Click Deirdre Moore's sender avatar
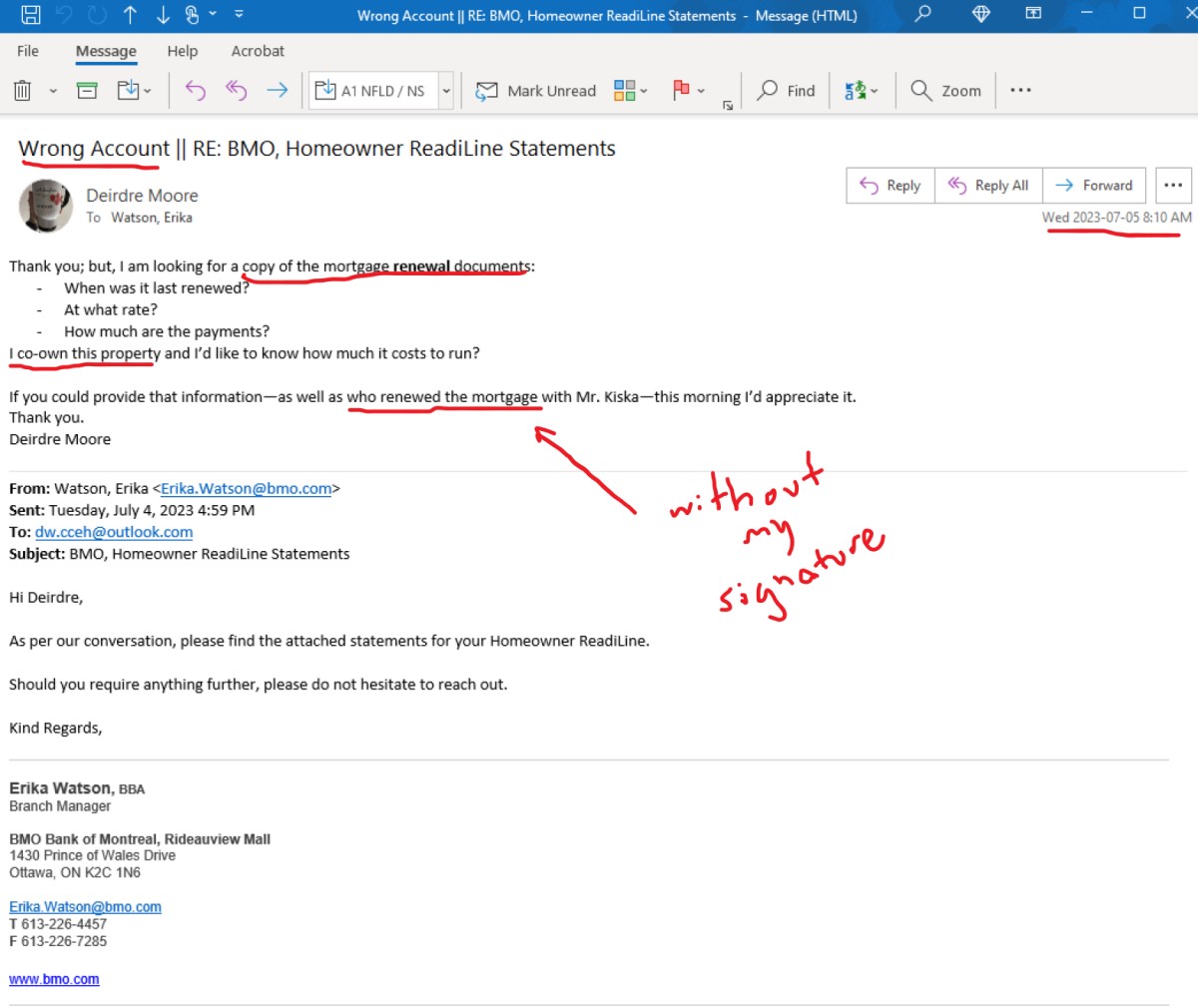This screenshot has width=1198, height=1008. tap(46, 206)
